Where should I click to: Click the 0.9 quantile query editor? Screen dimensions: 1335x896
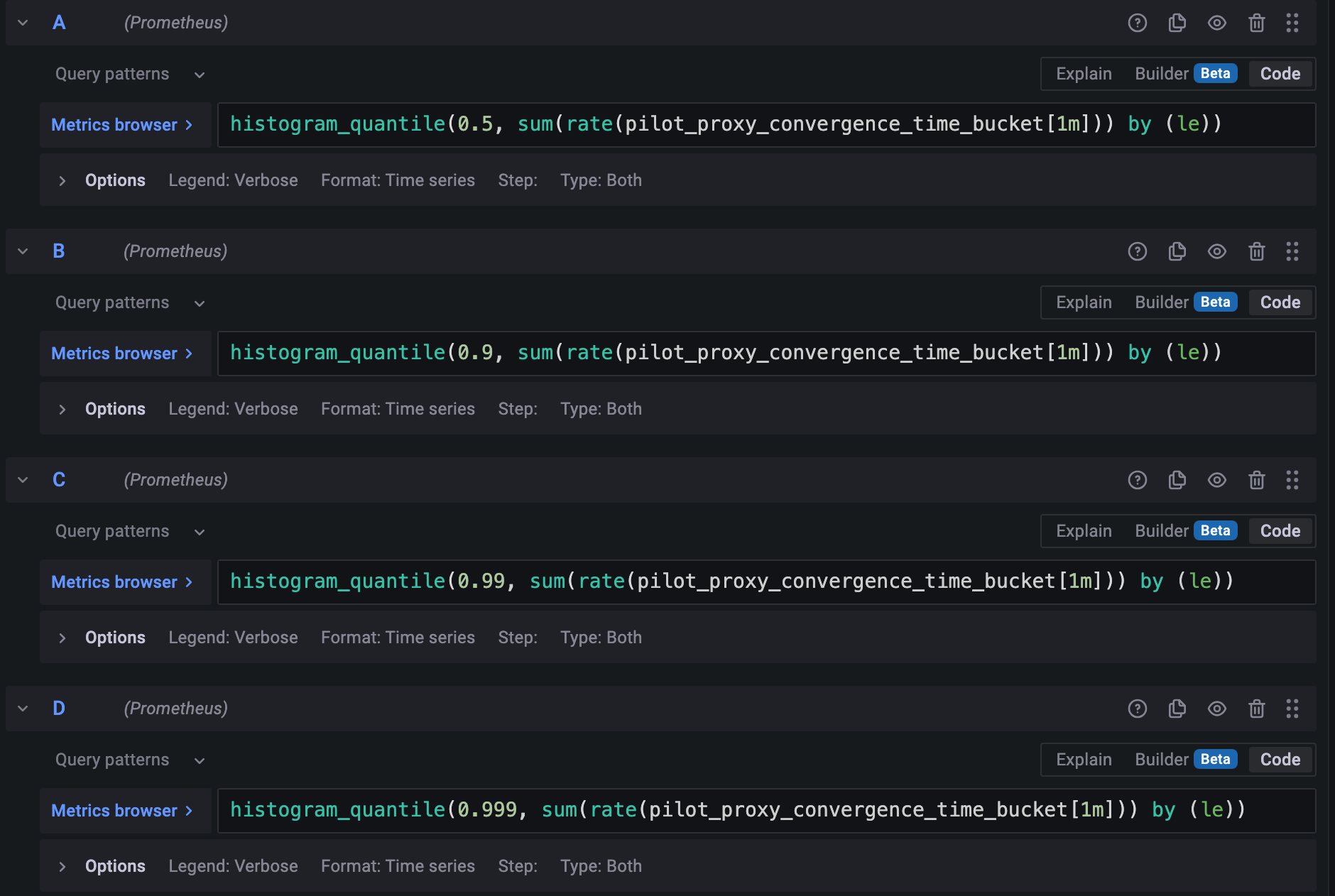(766, 354)
